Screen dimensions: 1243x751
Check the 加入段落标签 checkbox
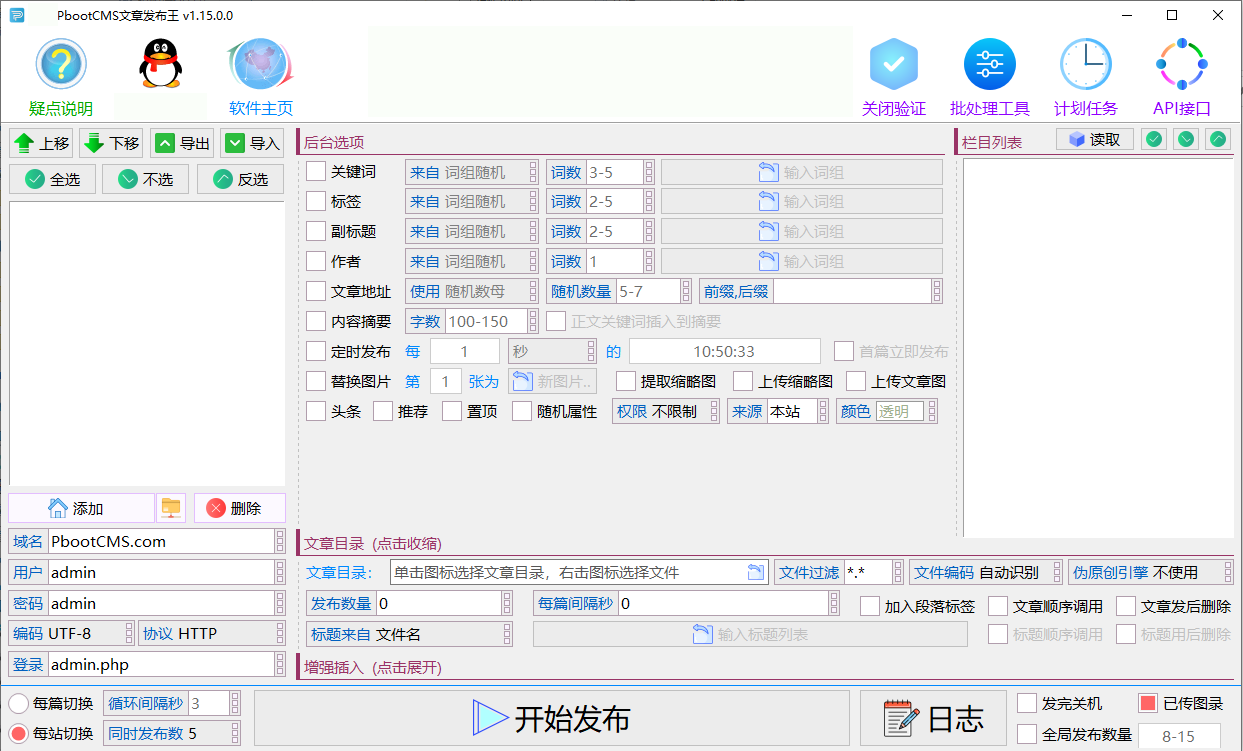[870, 606]
